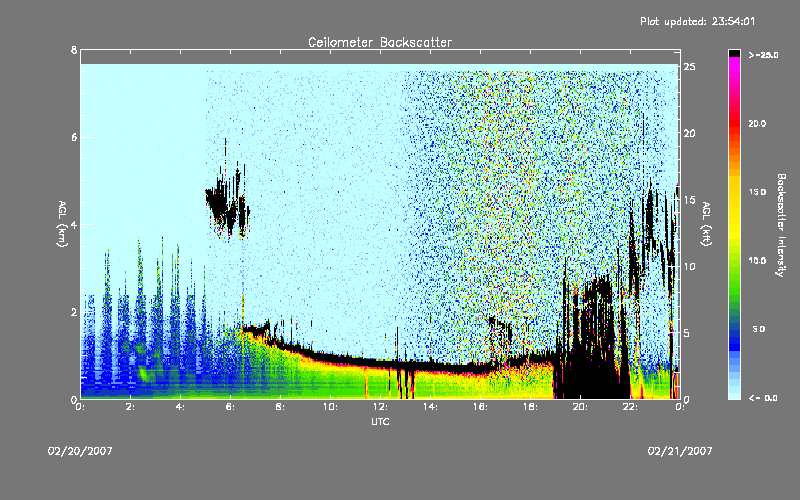The width and height of the screenshot is (800, 500).
Task: Click the 'AGL (km)' left axis label
Action: [x=62, y=224]
